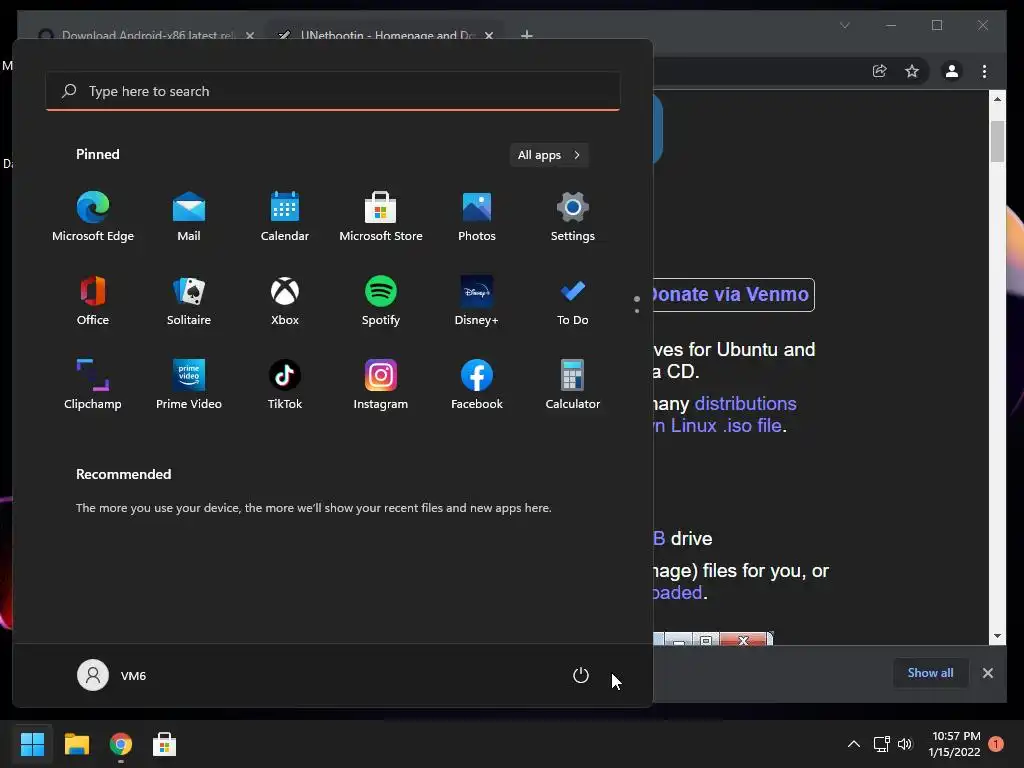
Task: Close the Chrome downloads bar
Action: pos(988,673)
